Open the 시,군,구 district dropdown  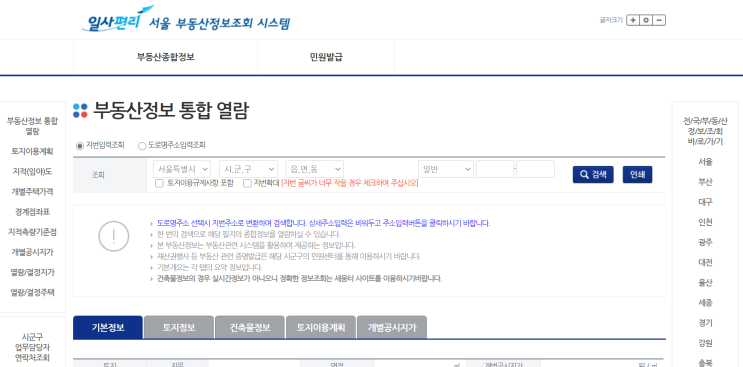(x=248, y=169)
